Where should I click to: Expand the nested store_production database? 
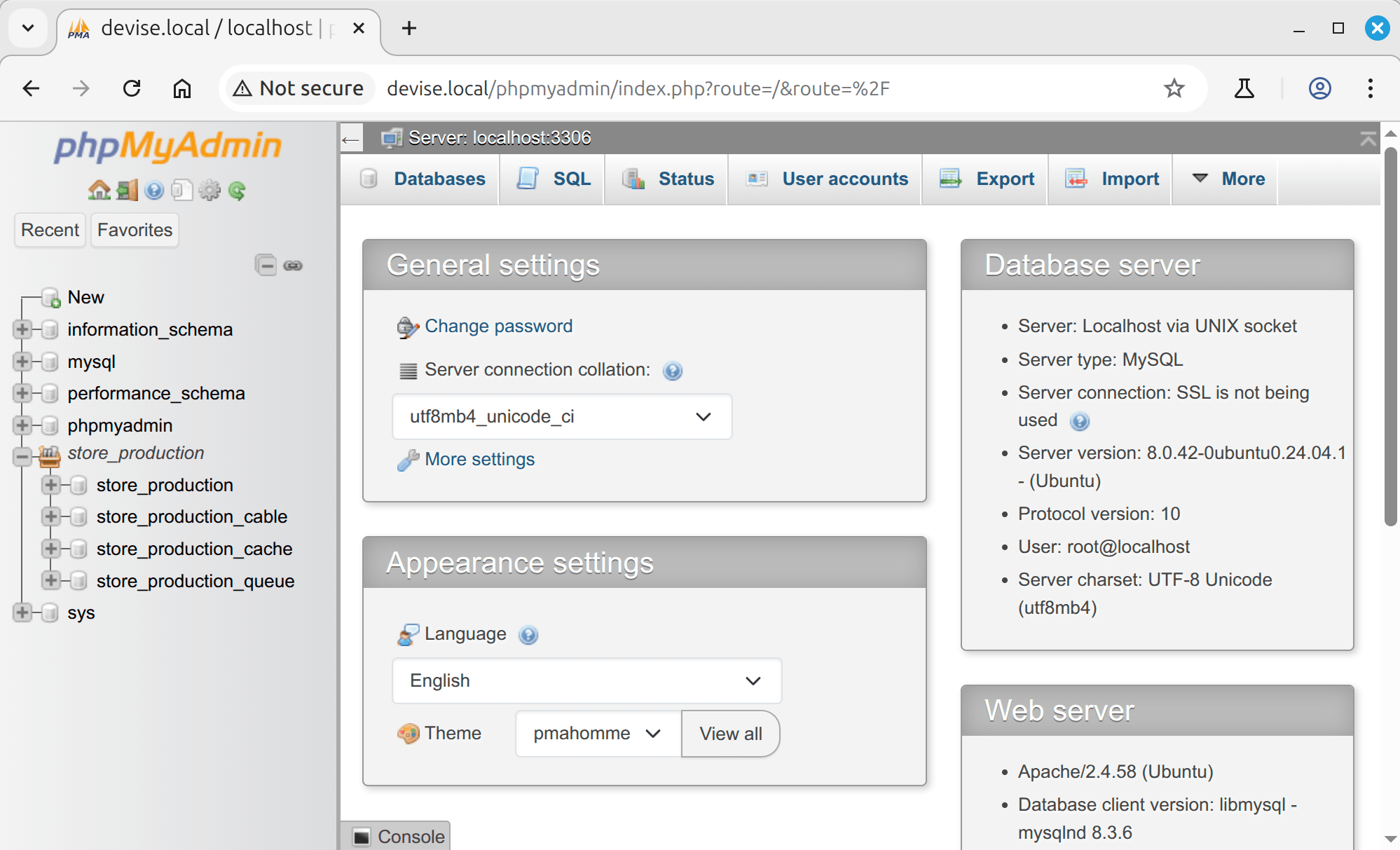[x=51, y=485]
